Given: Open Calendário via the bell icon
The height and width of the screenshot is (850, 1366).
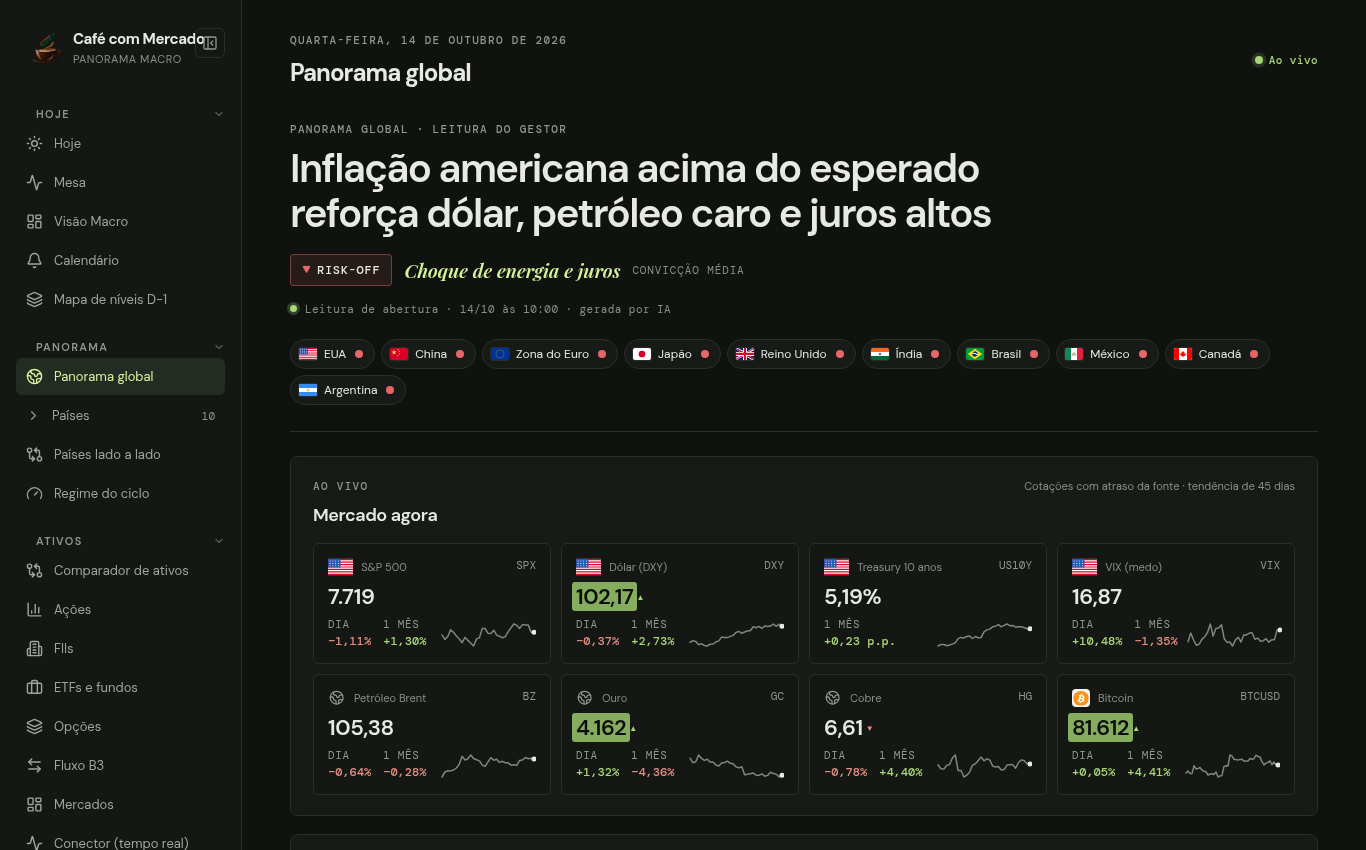Looking at the screenshot, I should 35,261.
